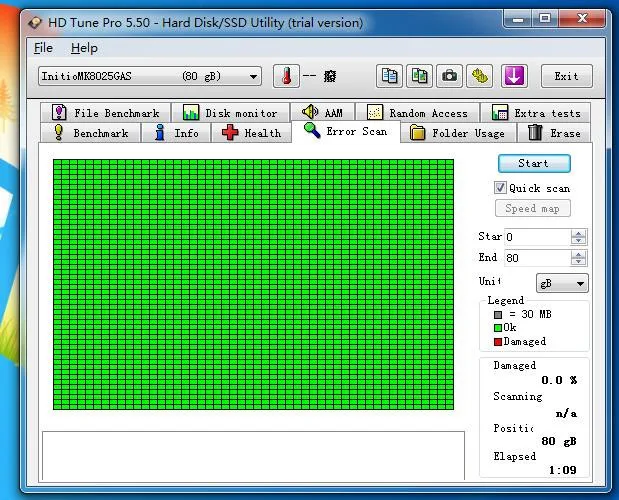Open the Info tab
The width and height of the screenshot is (619, 500).
pos(176,133)
